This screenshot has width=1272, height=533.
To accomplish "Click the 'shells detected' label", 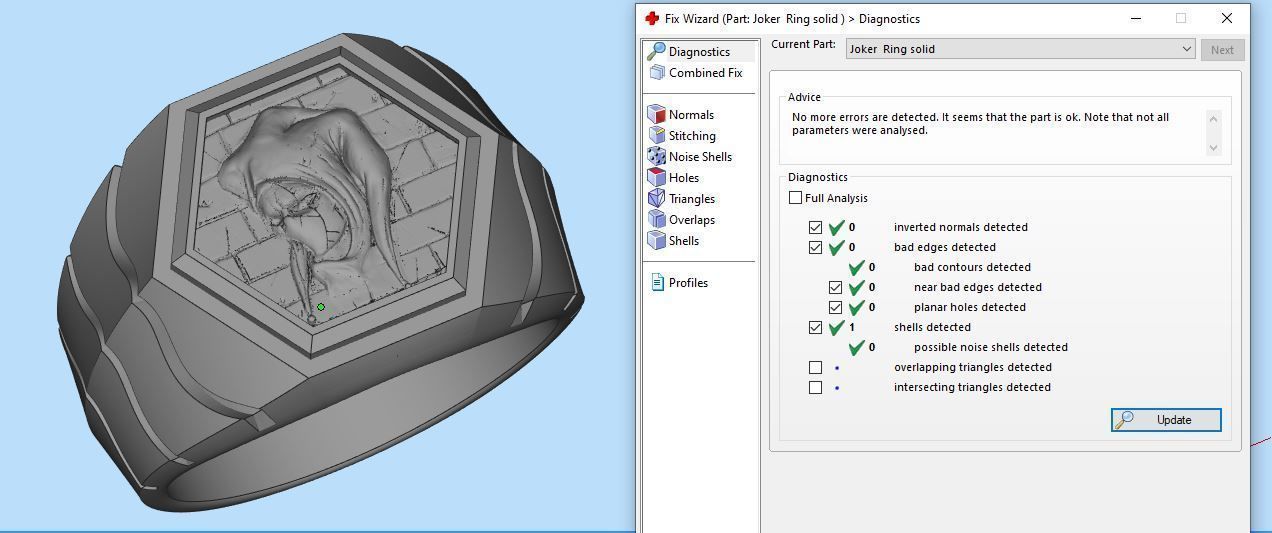I will coord(932,327).
